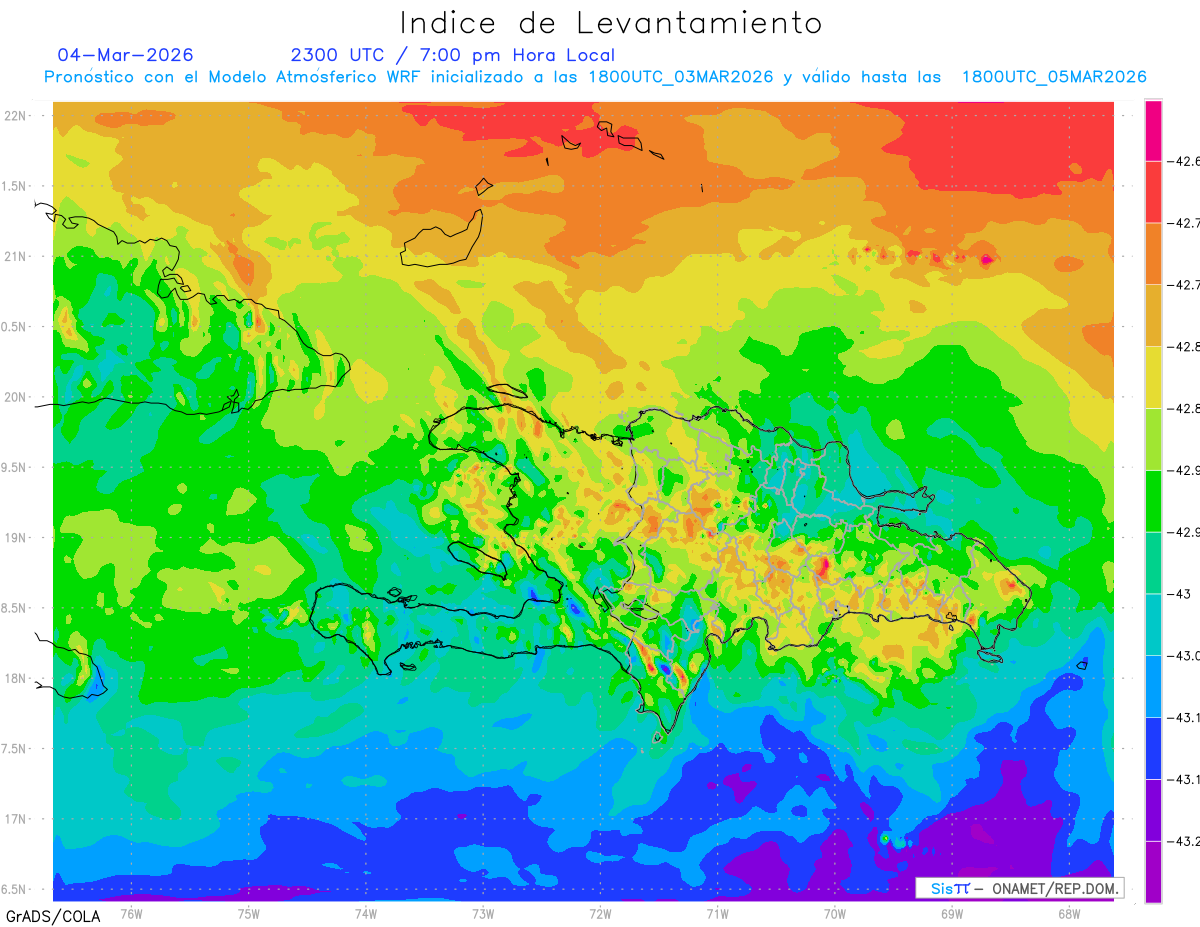
Task: Select the orange segment of the color scale
Action: pyautogui.click(x=1153, y=253)
